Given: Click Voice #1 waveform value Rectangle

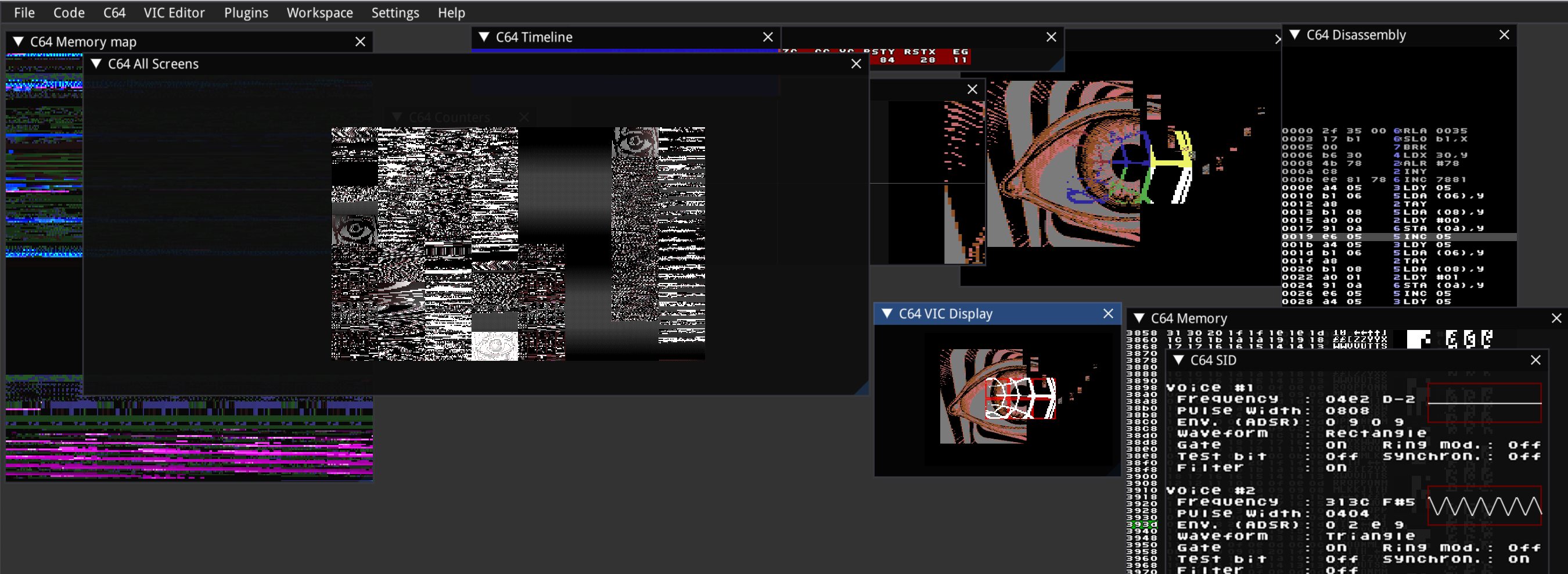Looking at the screenshot, I should click(x=1376, y=433).
